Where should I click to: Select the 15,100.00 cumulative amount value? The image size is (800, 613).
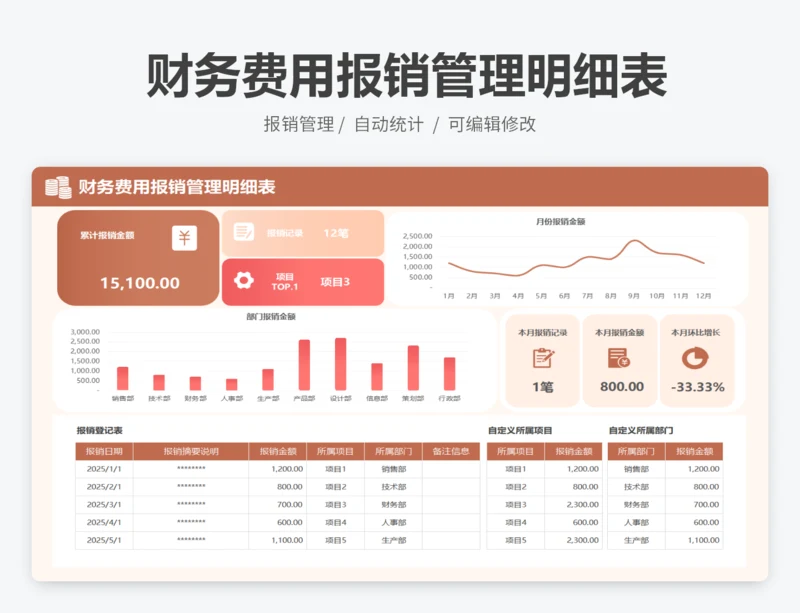(x=140, y=283)
